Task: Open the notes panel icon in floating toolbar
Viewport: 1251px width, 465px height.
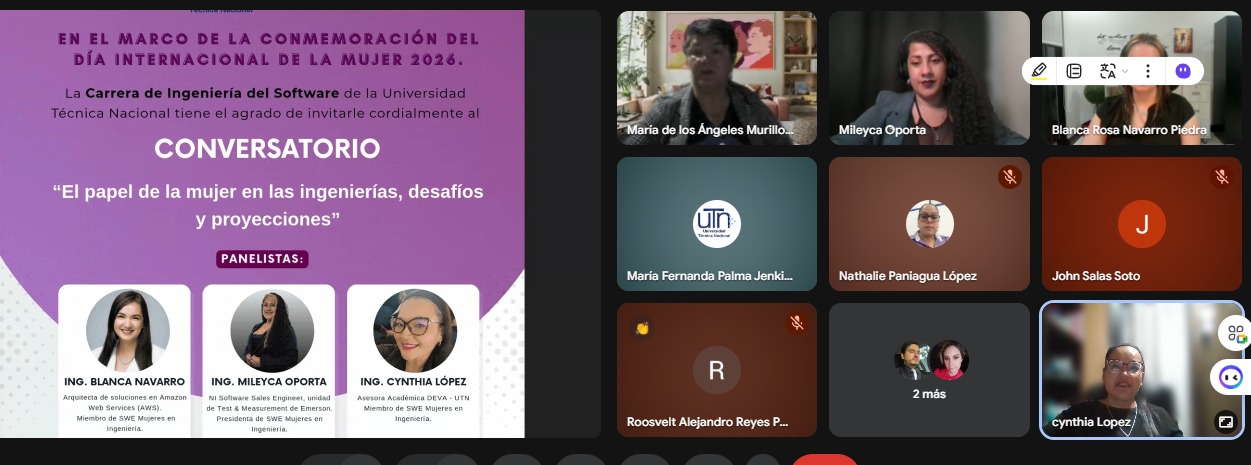Action: [1074, 71]
